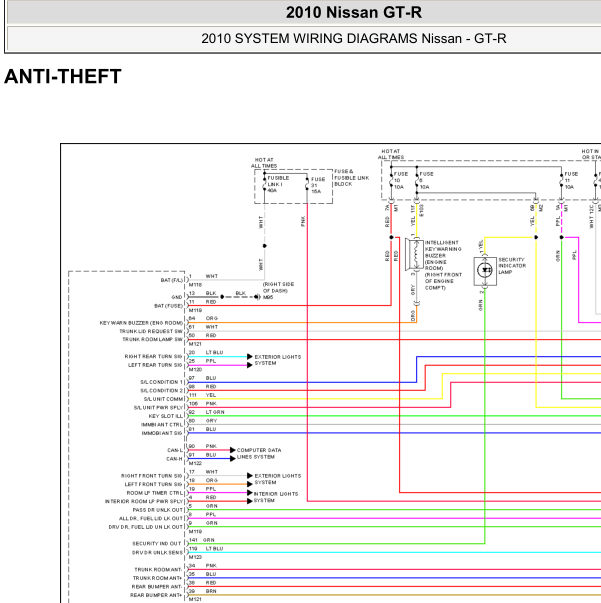Click the '2010 Nissan GT-R' title
Screen dimensions: 601x603
pos(354,12)
